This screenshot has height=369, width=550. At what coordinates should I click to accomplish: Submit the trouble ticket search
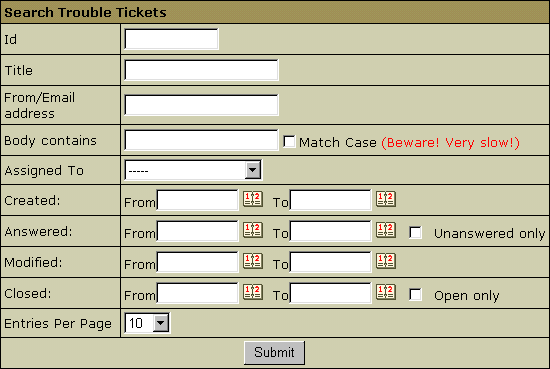click(x=274, y=353)
